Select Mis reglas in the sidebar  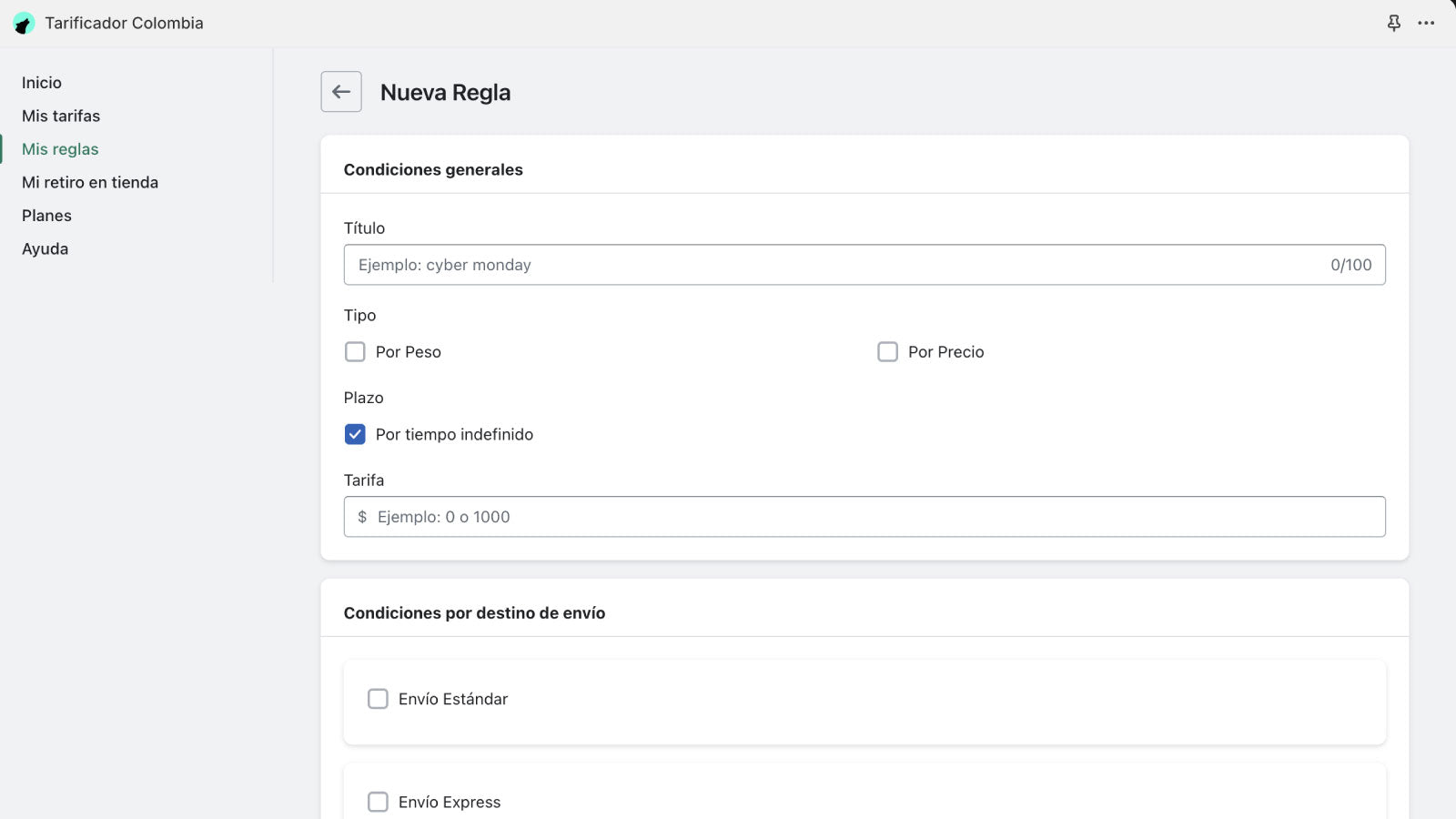[60, 149]
